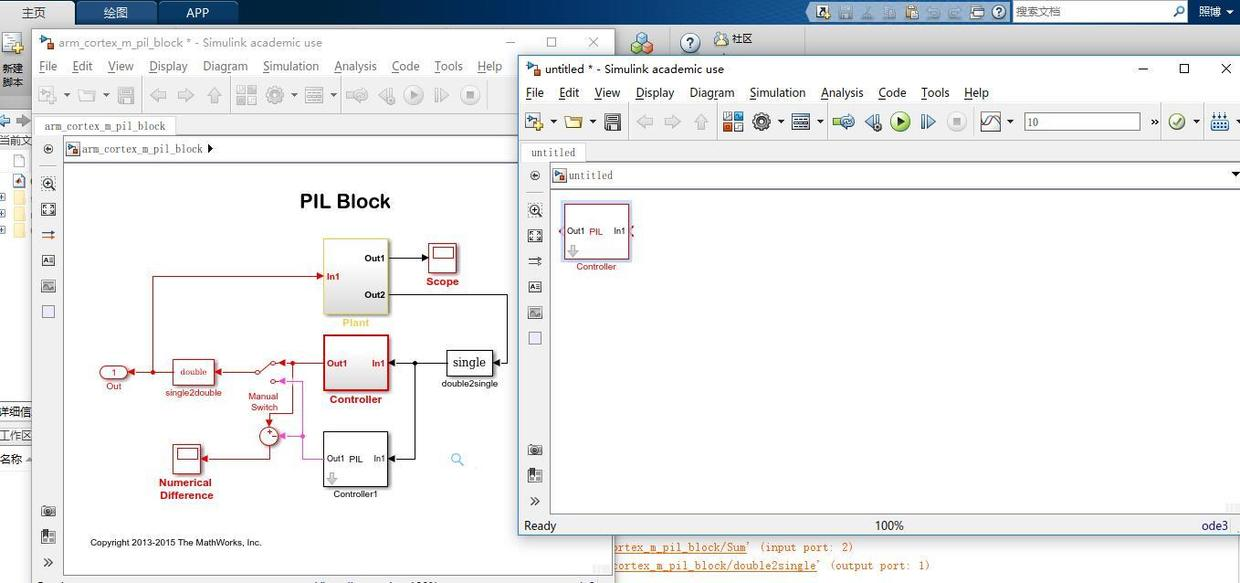Select Annotation tool in arm_cortex palette

[x=49, y=260]
